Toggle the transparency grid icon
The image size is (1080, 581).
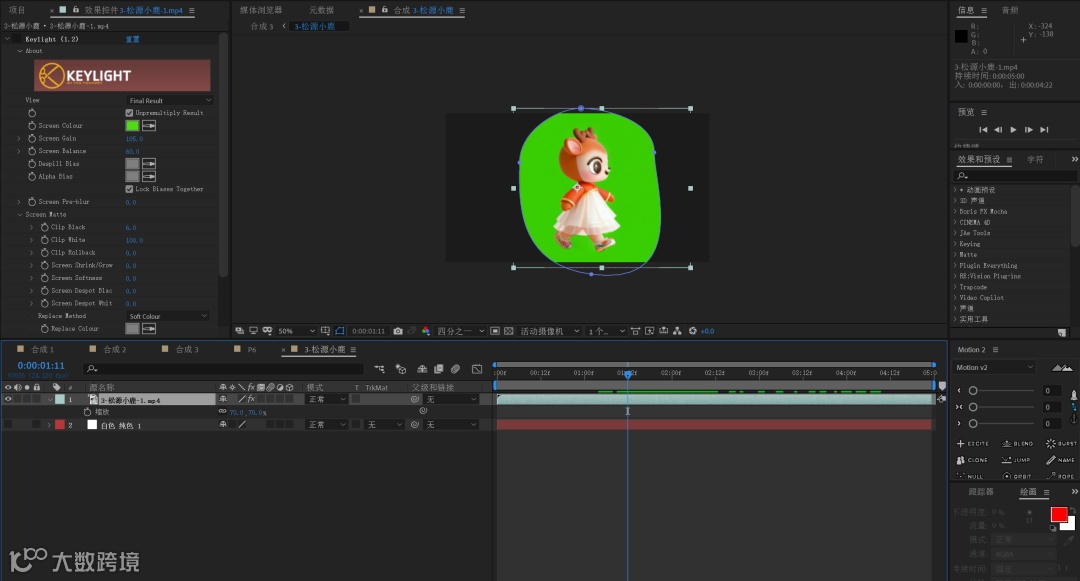click(508, 331)
